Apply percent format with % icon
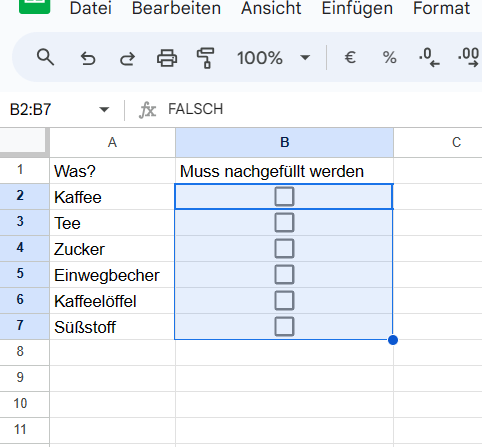Viewport: 482px width, 447px height. 389,57
